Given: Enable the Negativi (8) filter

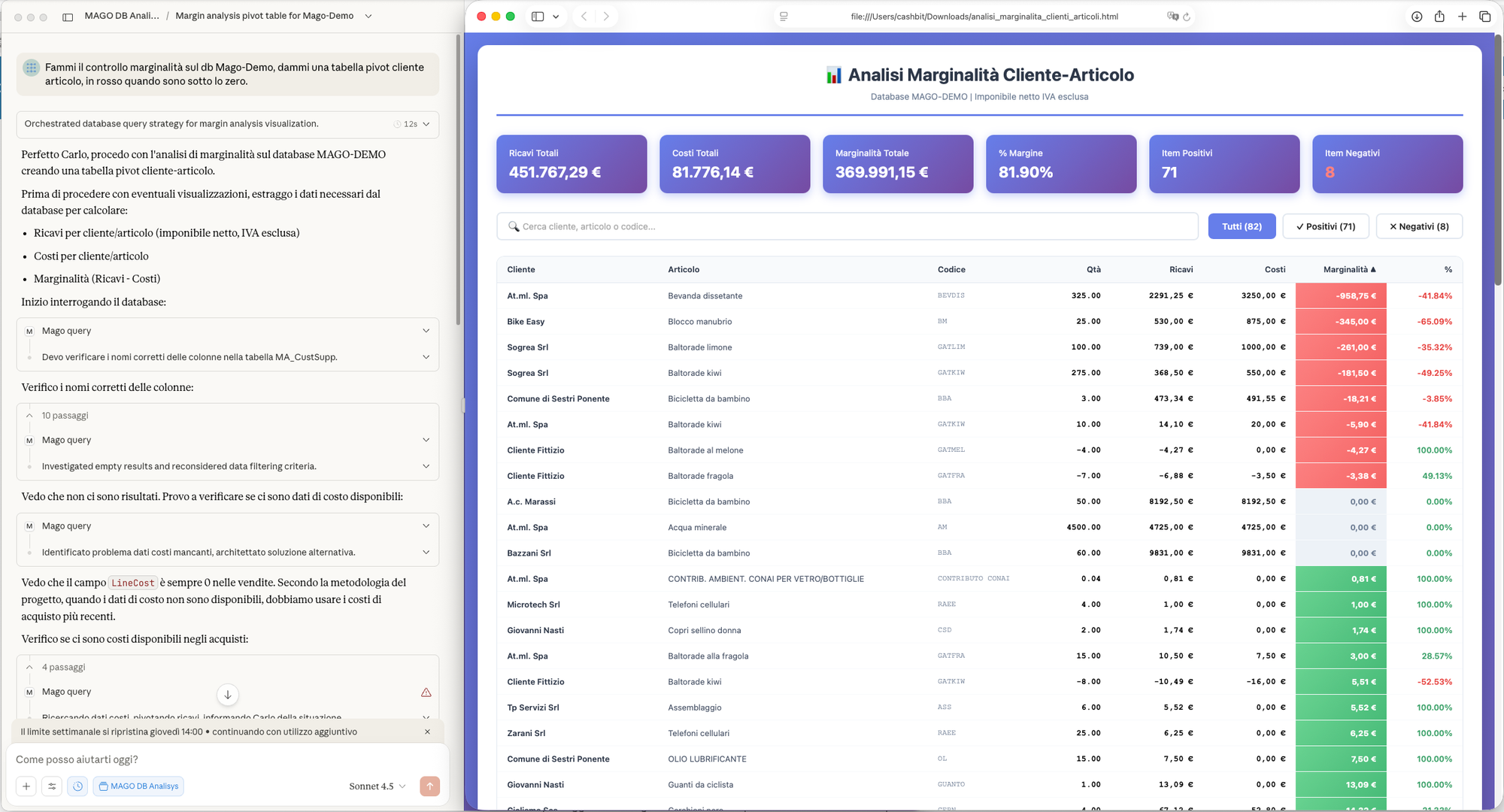Looking at the screenshot, I should click(1419, 226).
